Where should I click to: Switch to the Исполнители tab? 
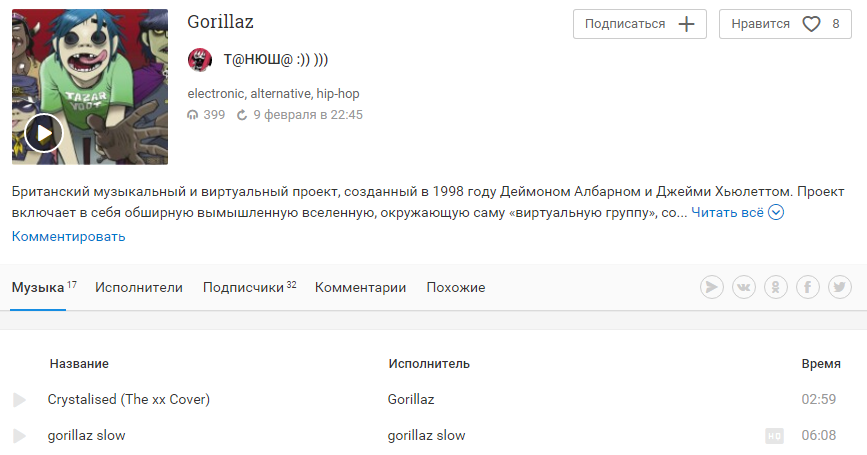coord(139,287)
